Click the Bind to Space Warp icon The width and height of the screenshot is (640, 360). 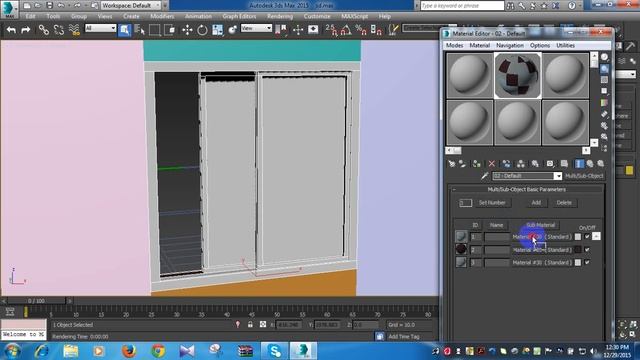(74, 29)
